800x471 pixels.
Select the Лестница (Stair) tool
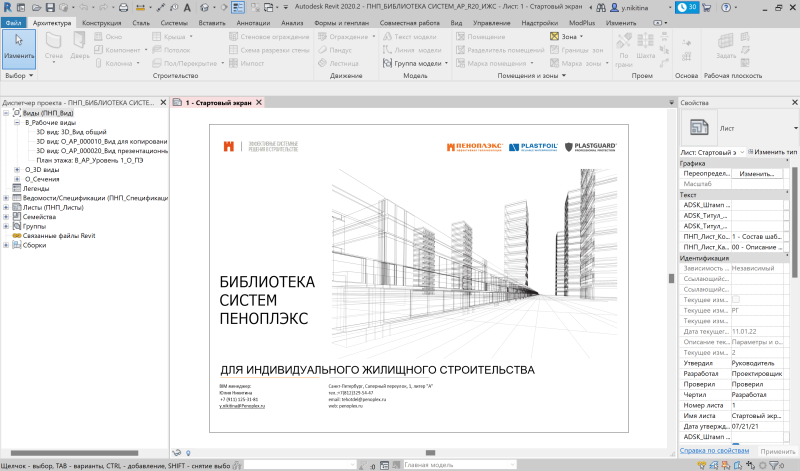[338, 63]
